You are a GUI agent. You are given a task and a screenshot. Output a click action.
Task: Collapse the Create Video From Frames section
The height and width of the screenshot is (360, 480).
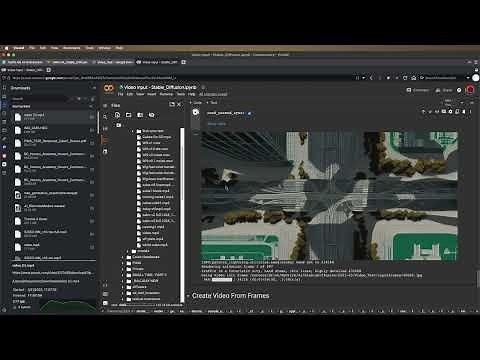tap(188, 296)
